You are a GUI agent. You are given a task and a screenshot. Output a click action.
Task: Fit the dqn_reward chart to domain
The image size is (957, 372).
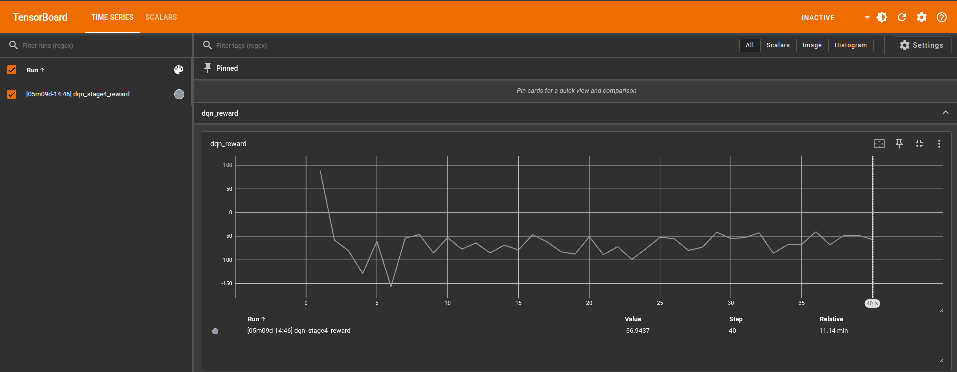coord(879,143)
